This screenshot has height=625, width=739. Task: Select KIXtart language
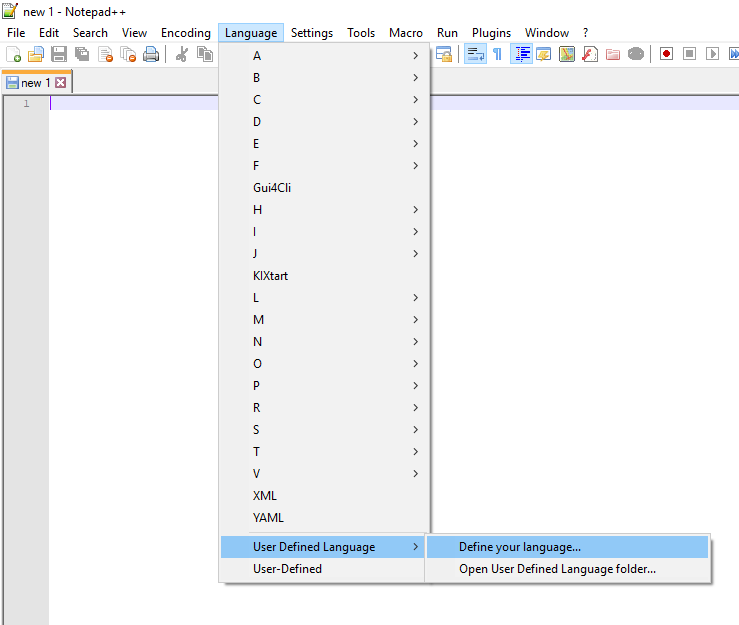(x=325, y=276)
